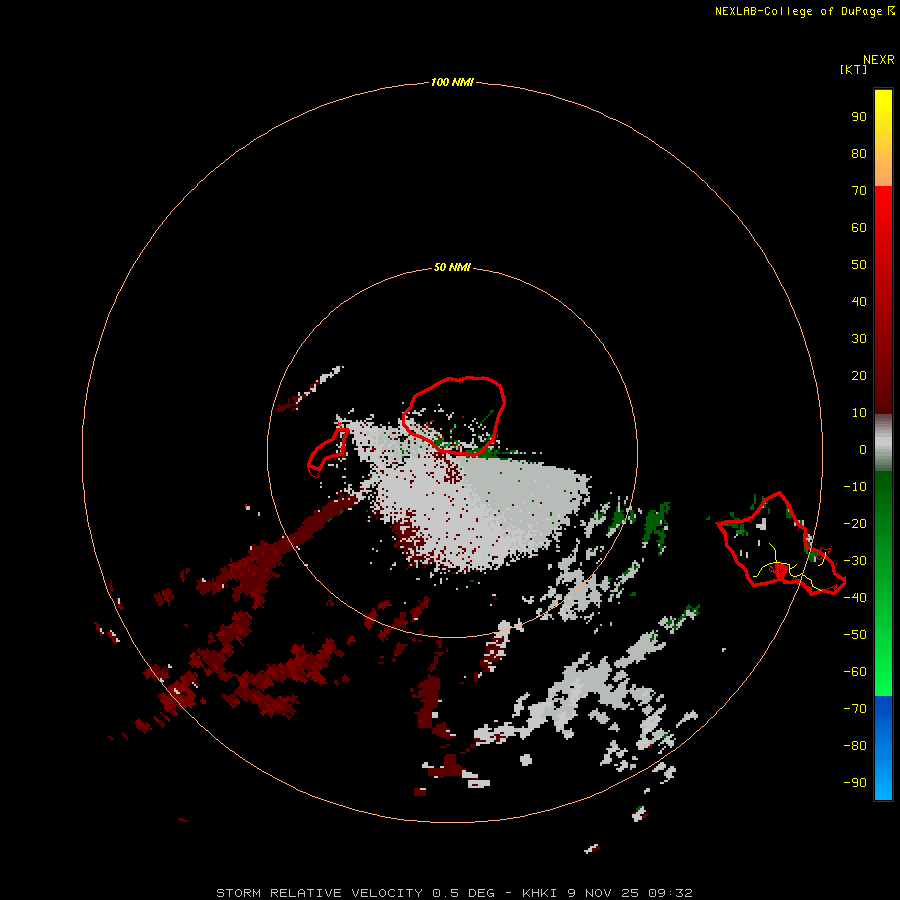Click the large red island outline north of radar center
This screenshot has width=900, height=900.
coord(453,416)
